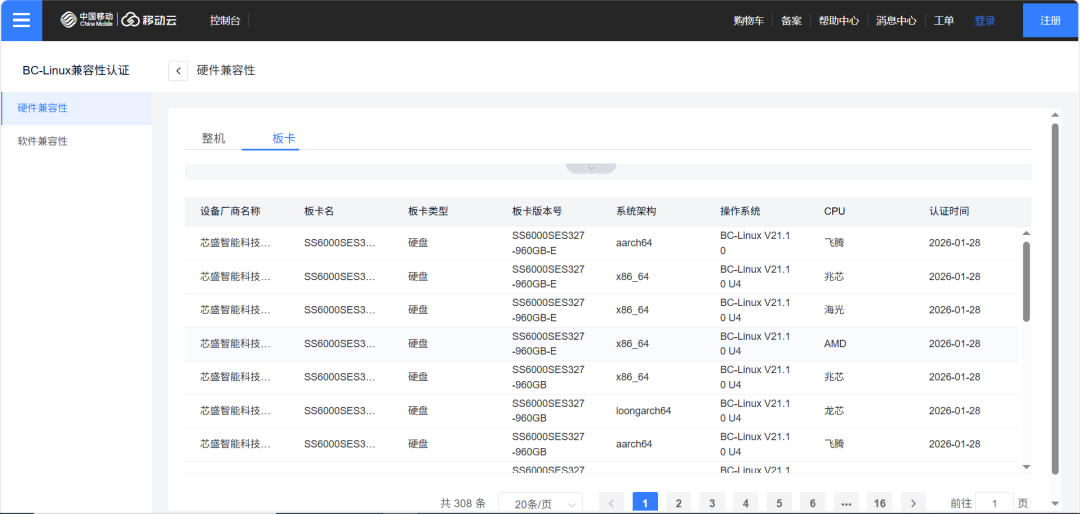Focus the 前往 page number input
This screenshot has width=1080, height=514.
point(994,504)
